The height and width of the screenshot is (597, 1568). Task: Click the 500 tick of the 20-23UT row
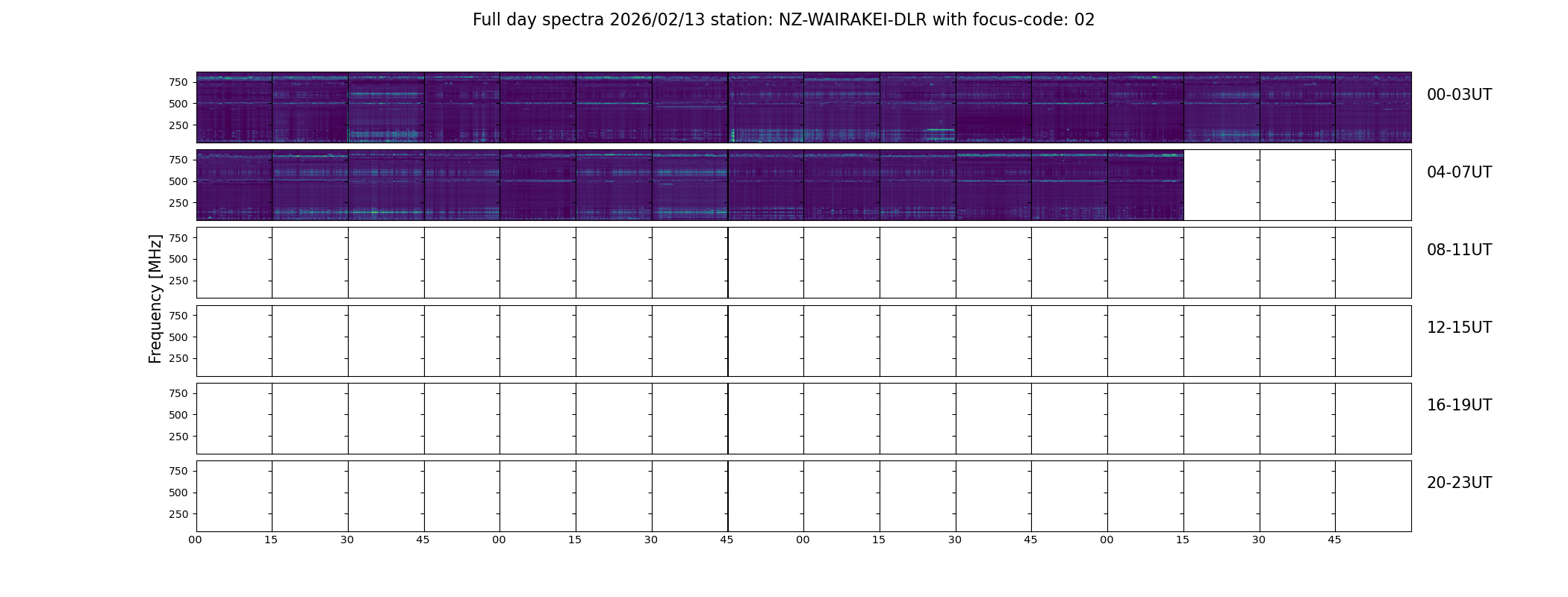point(178,493)
